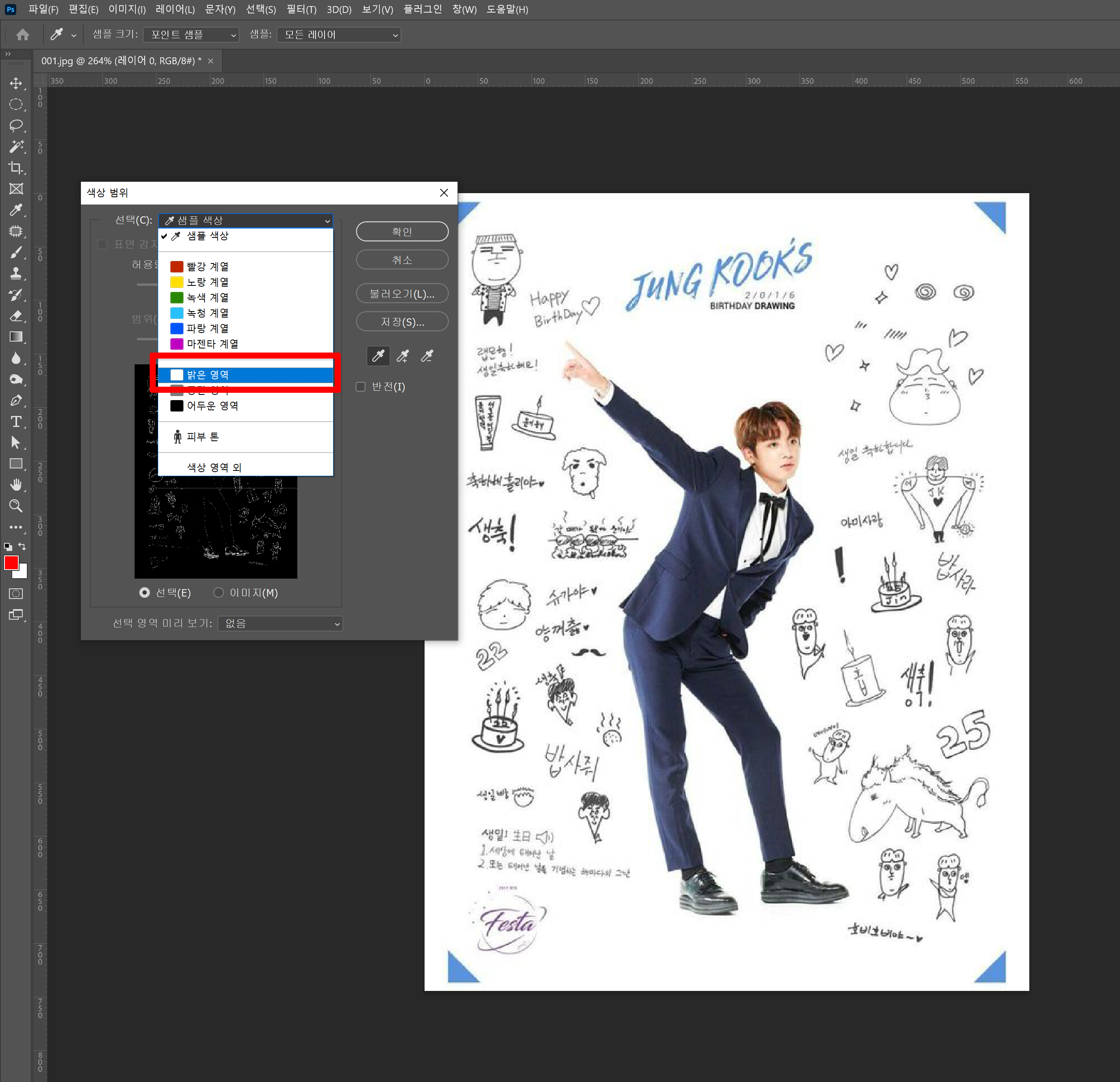Screen dimensions: 1120x1082
Task: Select the 이미지(M) radio button
Action: click(218, 592)
